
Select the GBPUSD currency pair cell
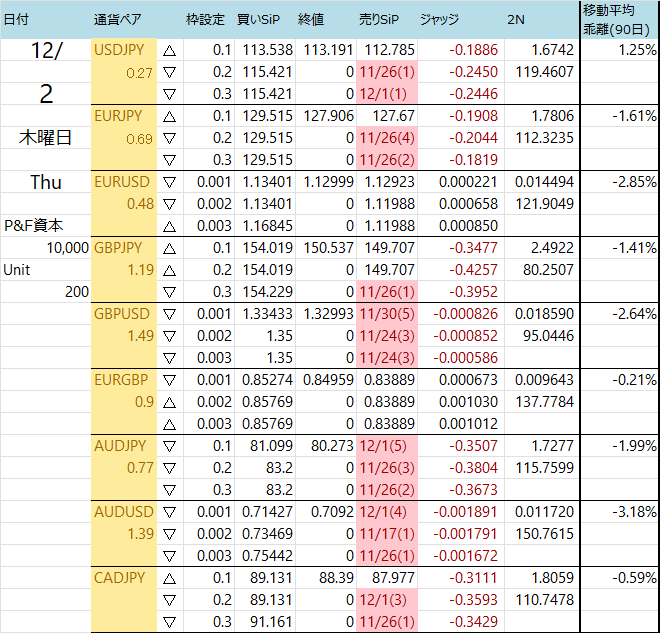pos(124,314)
